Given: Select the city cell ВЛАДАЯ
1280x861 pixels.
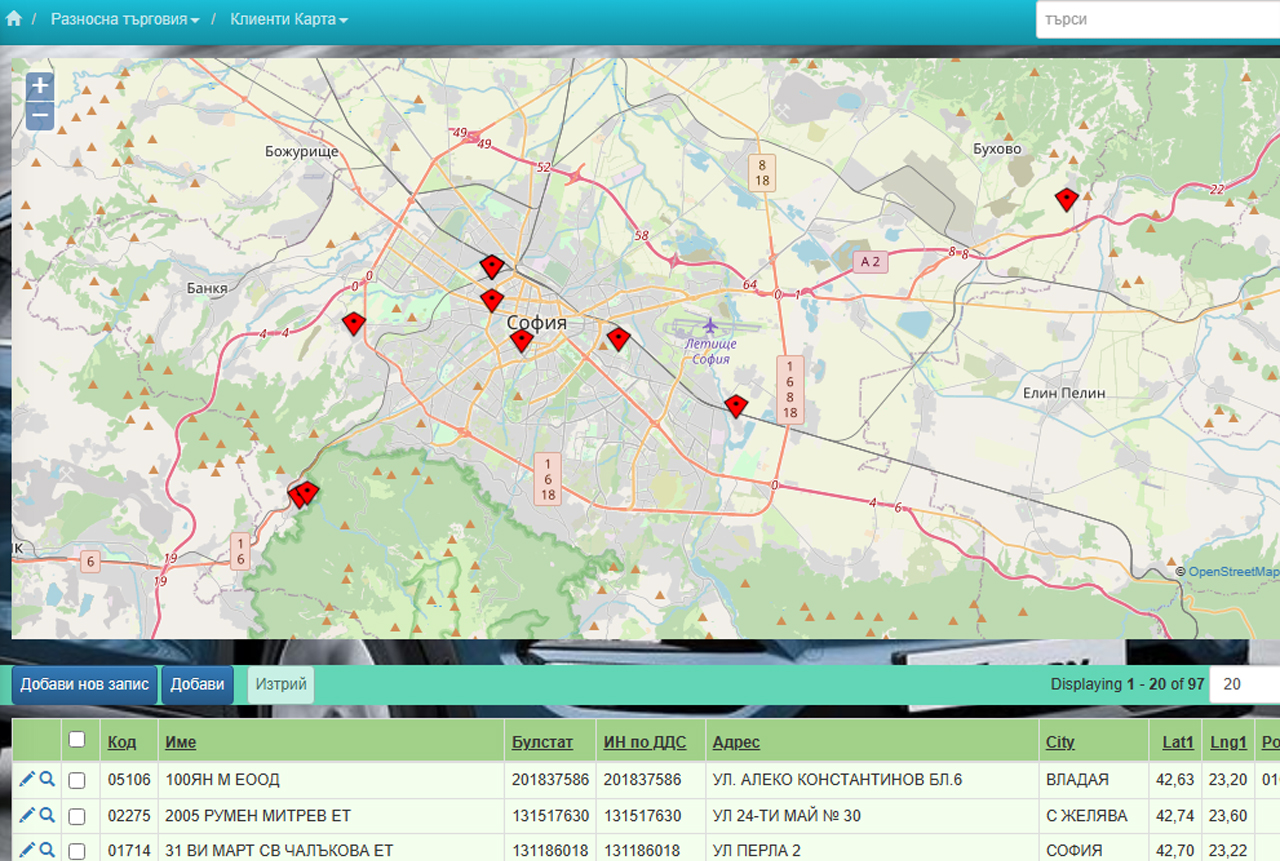Looking at the screenshot, I should coord(1094,779).
